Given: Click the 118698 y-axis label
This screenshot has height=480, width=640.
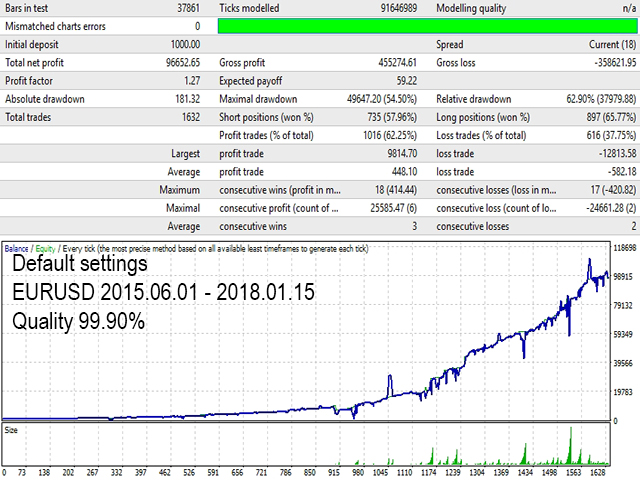Looking at the screenshot, I should [625, 248].
